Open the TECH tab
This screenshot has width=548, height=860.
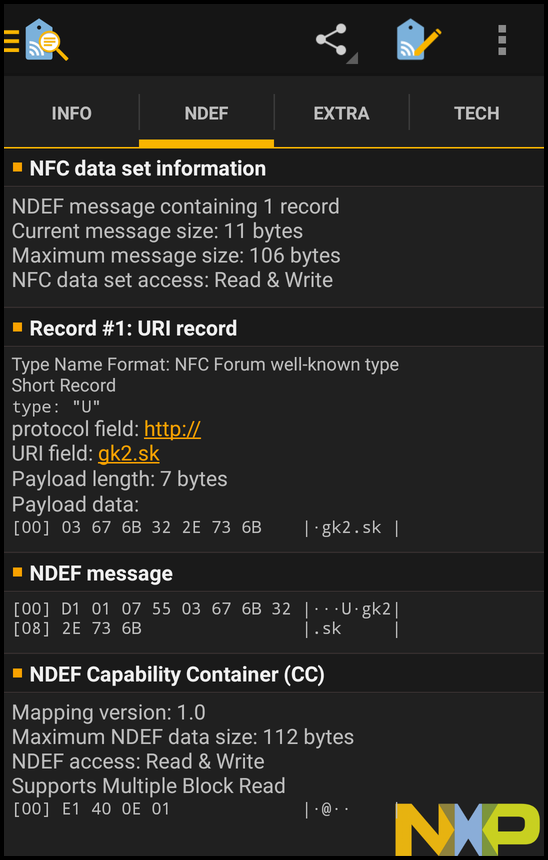click(477, 114)
